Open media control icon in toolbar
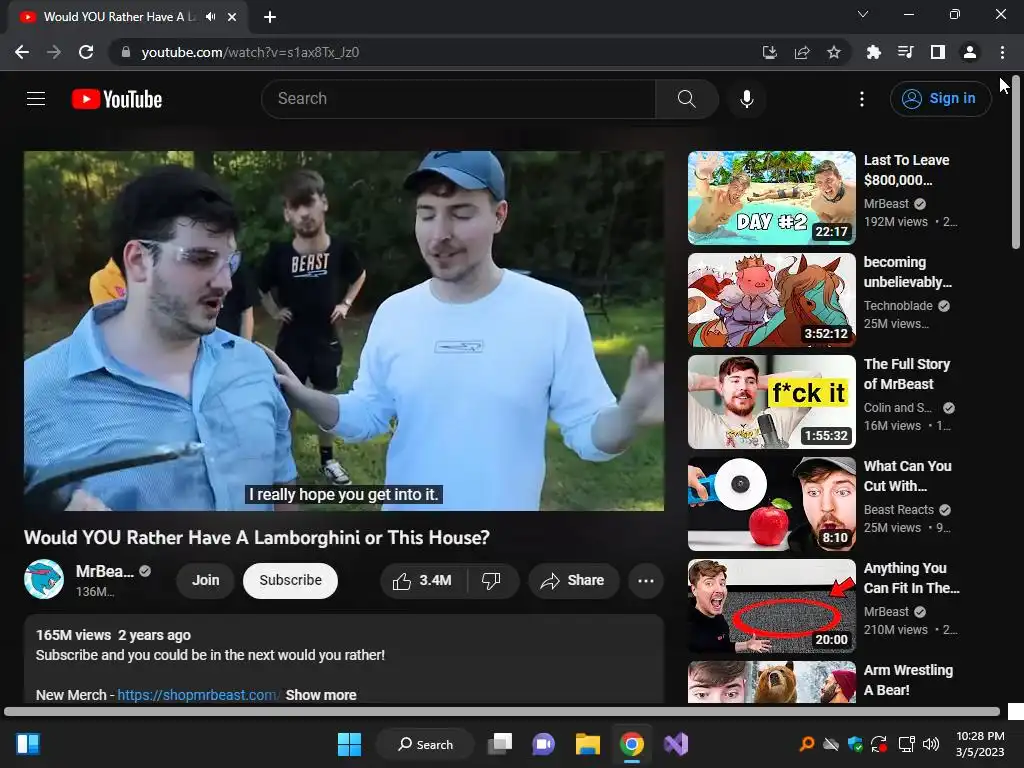Screen dimensions: 1024x768 point(906,52)
